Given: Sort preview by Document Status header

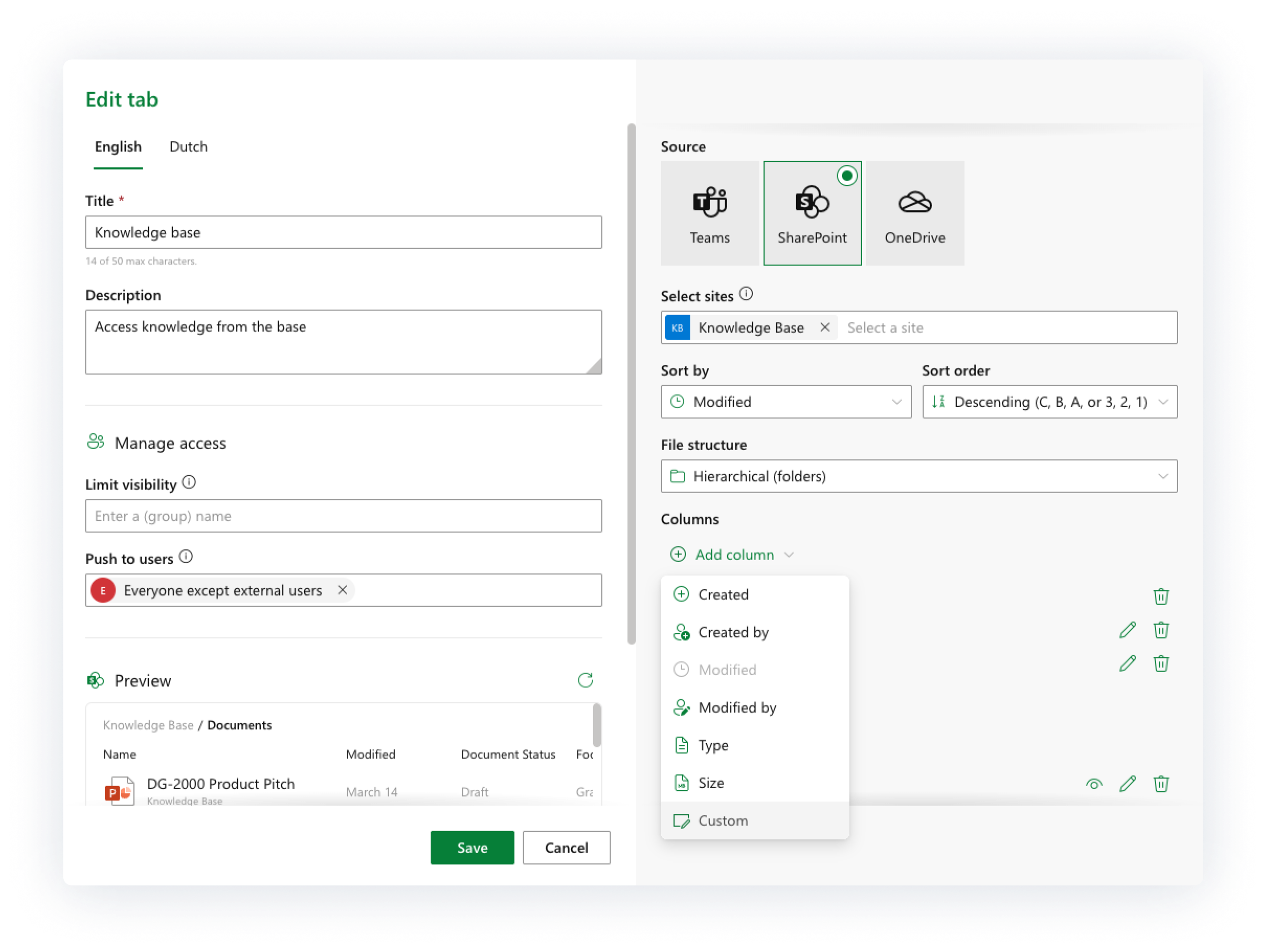Looking at the screenshot, I should pyautogui.click(x=508, y=755).
